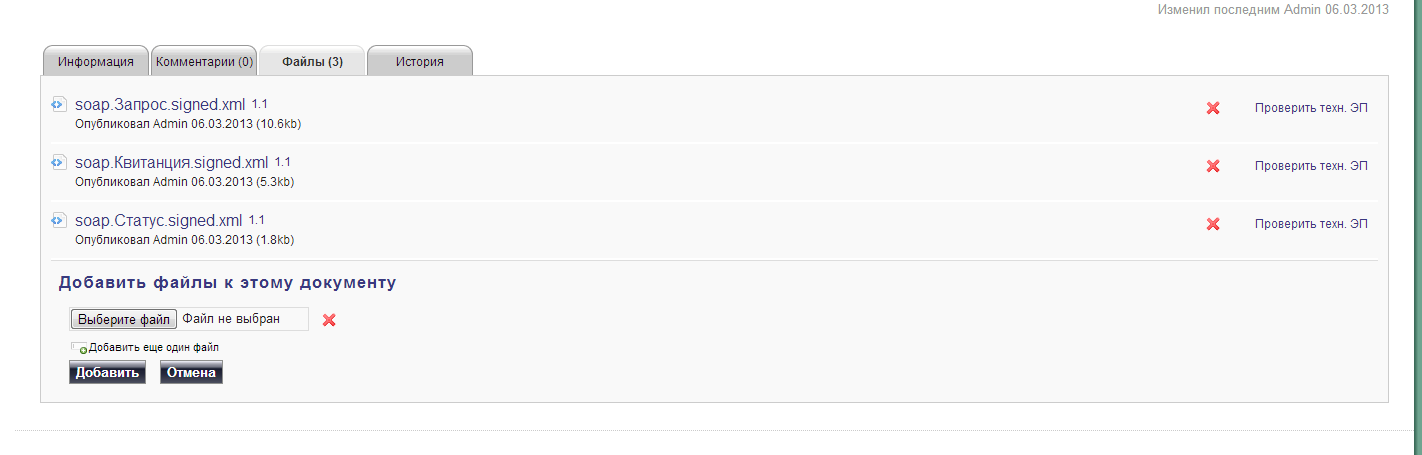
Task: Go to the История tab
Action: click(x=420, y=61)
